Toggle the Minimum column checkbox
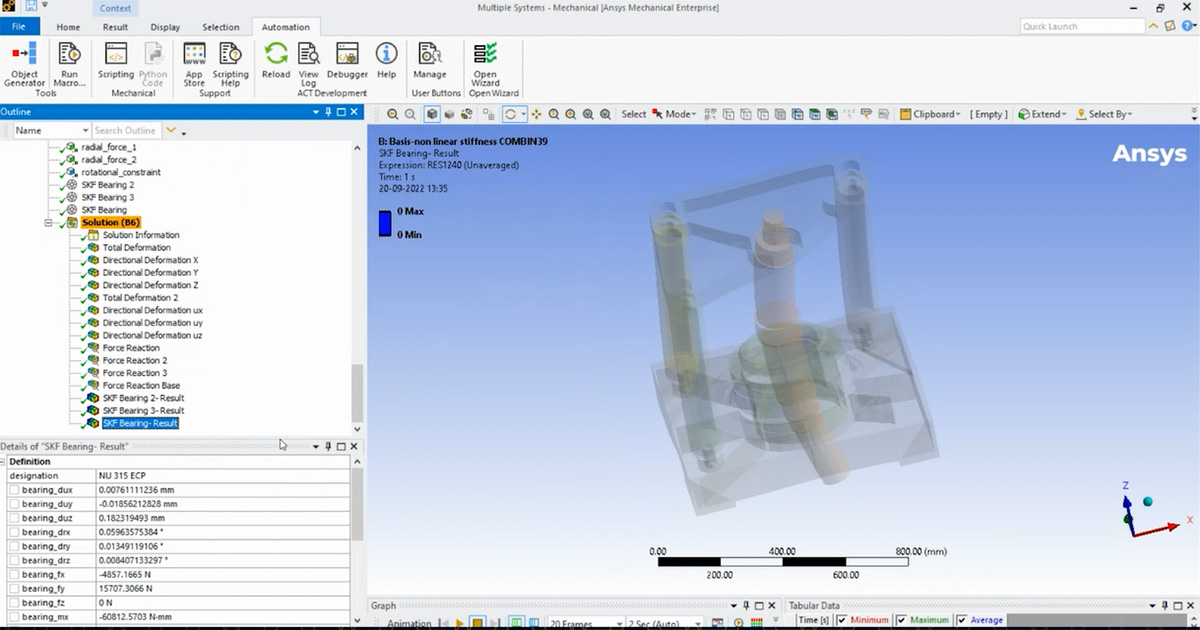This screenshot has height=630, width=1200. click(x=843, y=620)
